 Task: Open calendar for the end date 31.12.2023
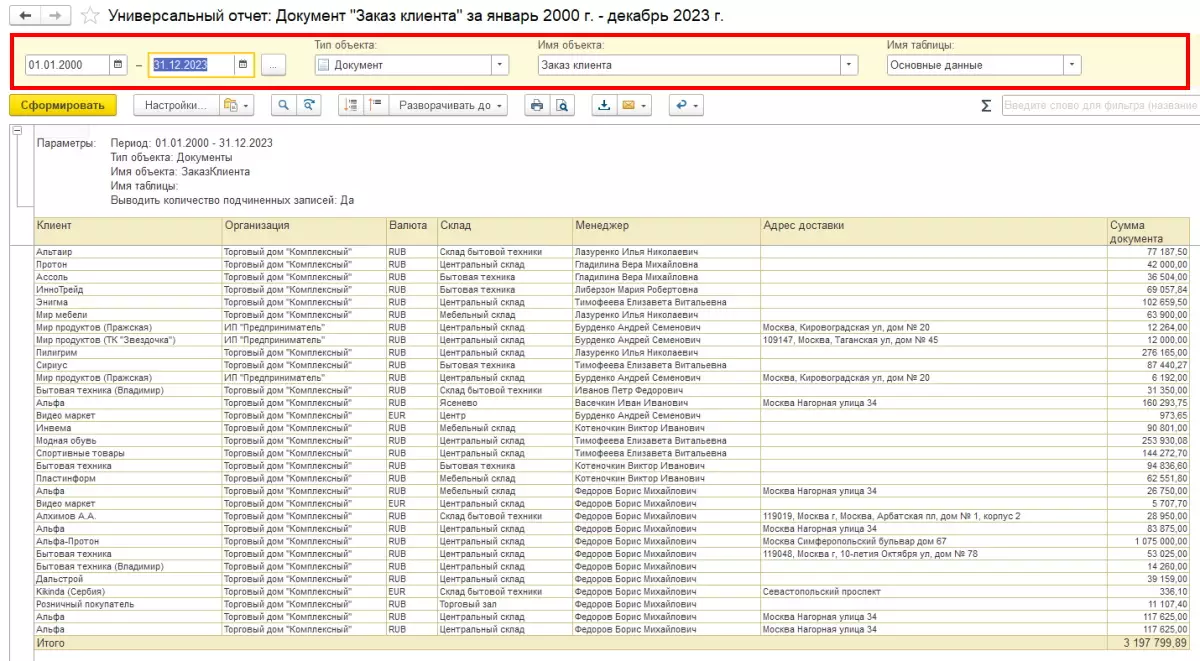tap(243, 65)
